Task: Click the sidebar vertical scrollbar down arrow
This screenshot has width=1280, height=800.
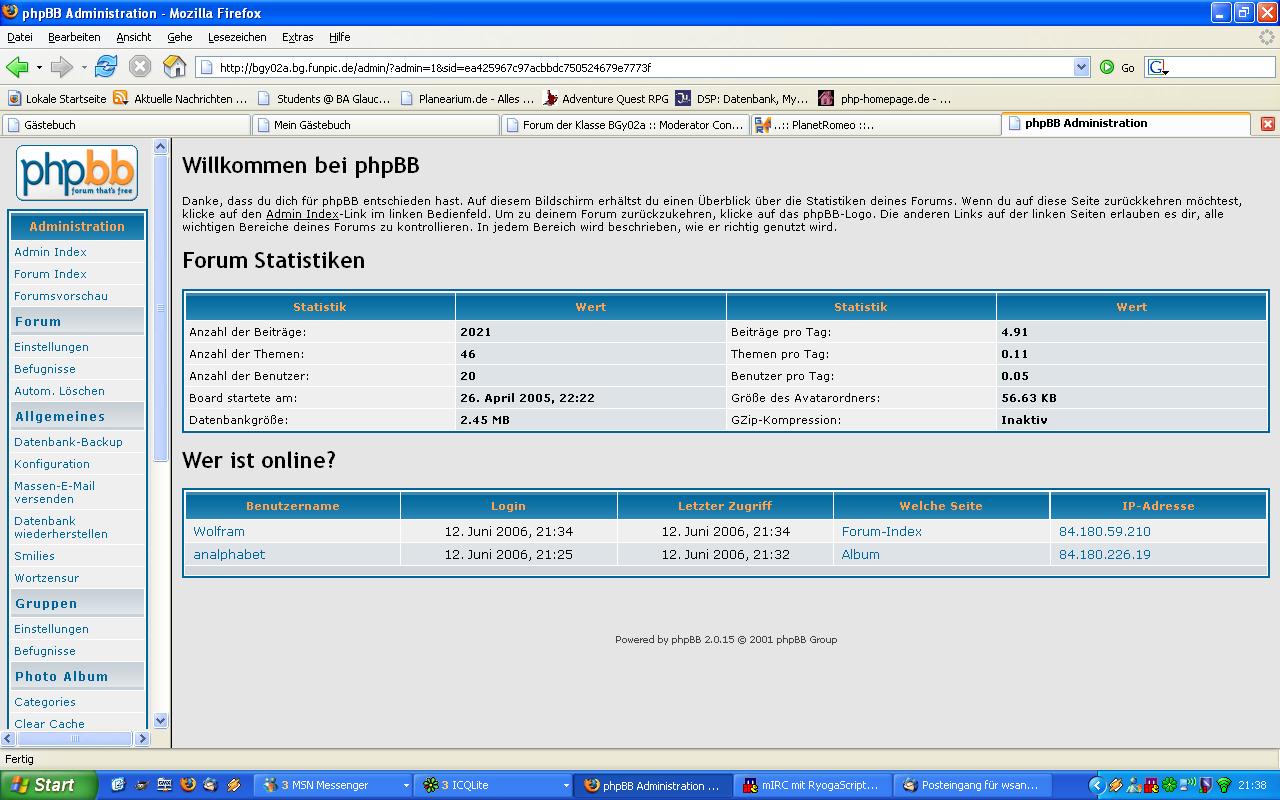Action: tap(161, 720)
